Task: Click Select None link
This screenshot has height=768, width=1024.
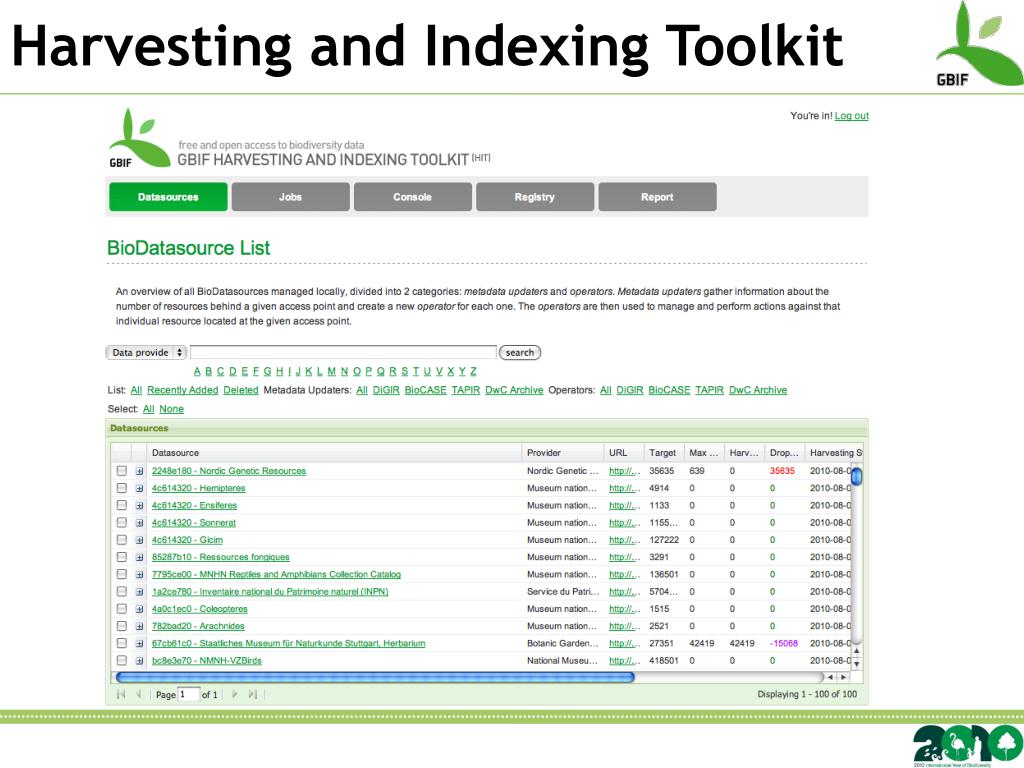Action: pyautogui.click(x=171, y=409)
